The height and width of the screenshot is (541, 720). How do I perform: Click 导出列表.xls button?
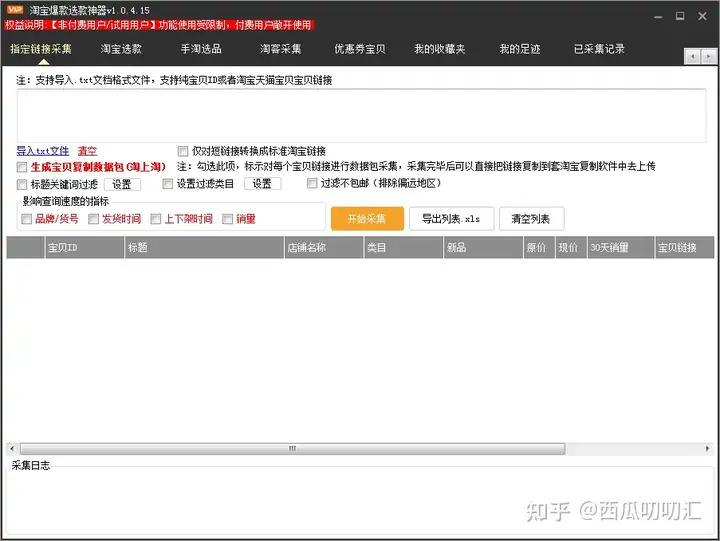click(x=451, y=219)
